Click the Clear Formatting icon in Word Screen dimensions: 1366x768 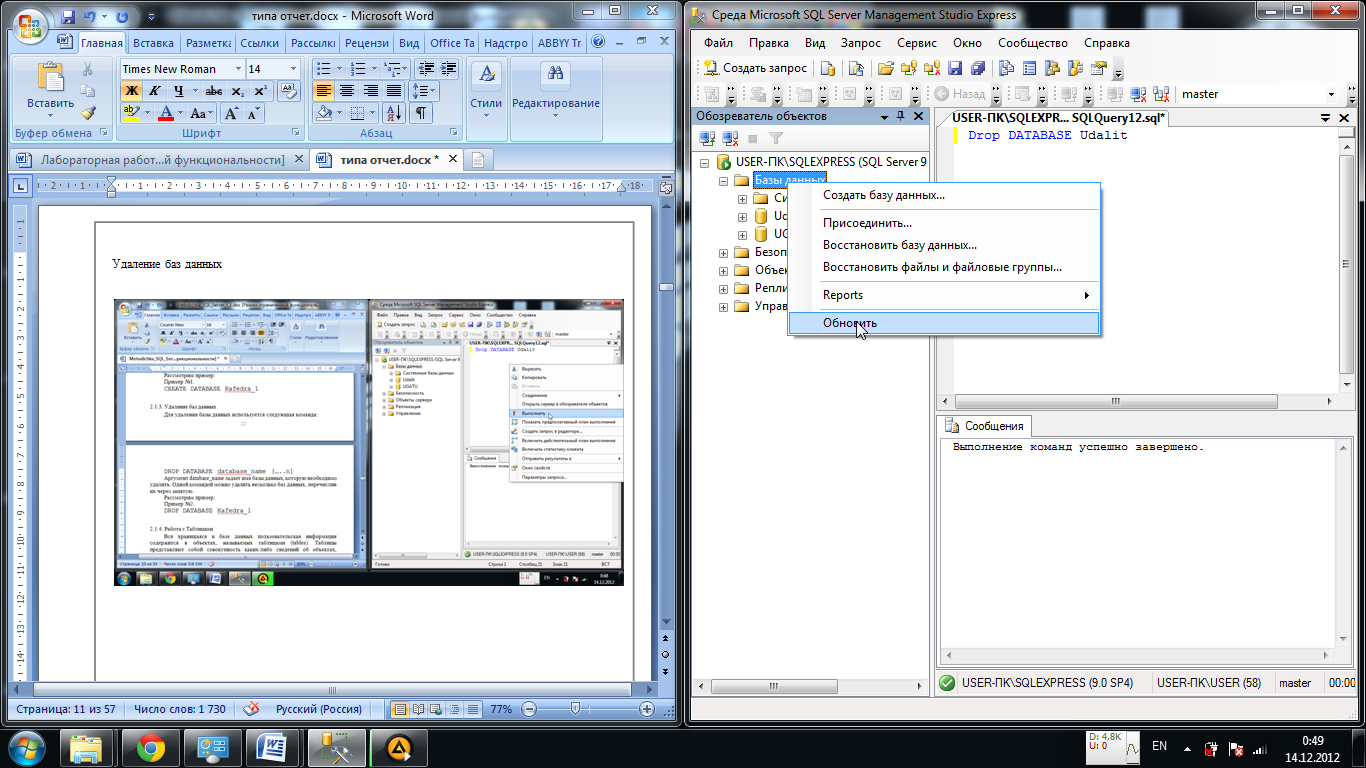pyautogui.click(x=288, y=91)
